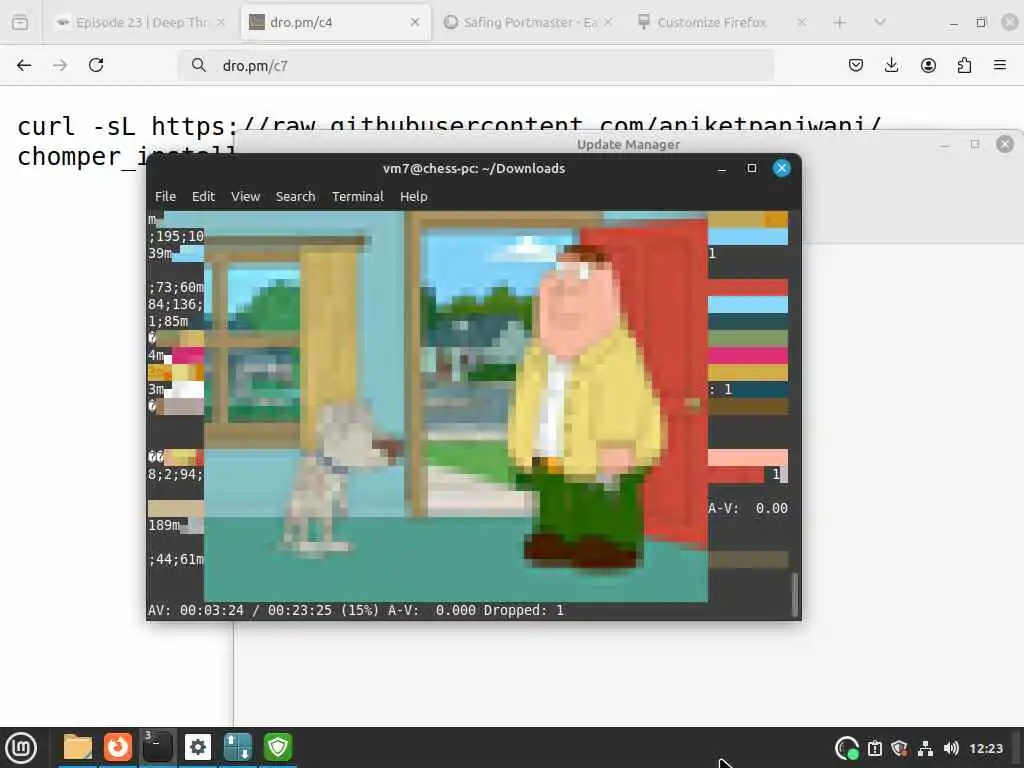The image size is (1024, 768).
Task: Click the Firefox icon in the taskbar
Action: tap(118, 747)
